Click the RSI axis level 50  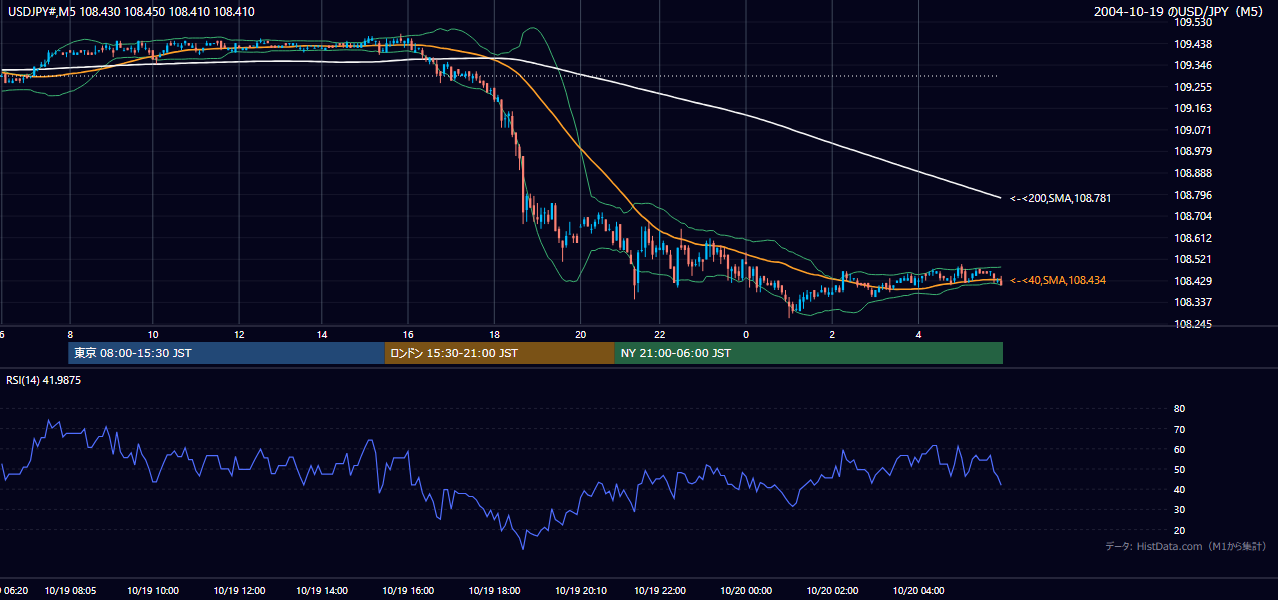coord(1179,469)
